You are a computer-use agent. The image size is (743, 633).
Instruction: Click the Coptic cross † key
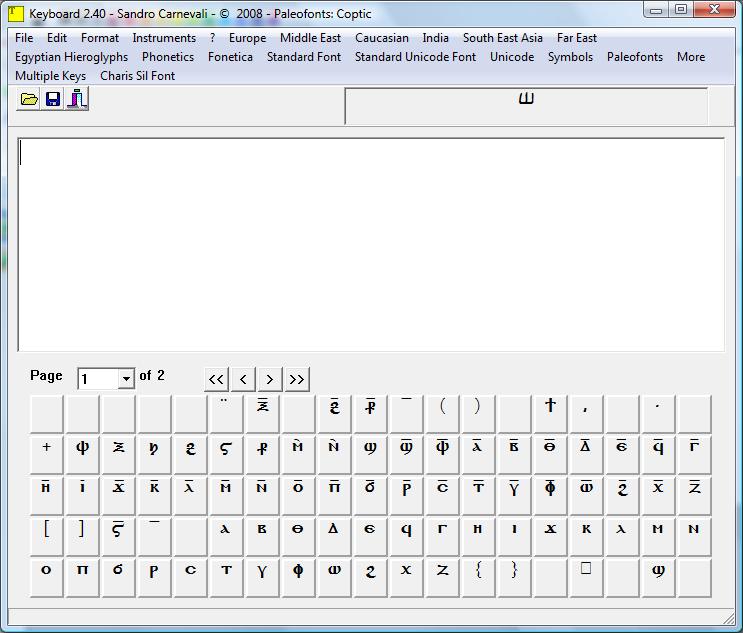click(x=550, y=414)
